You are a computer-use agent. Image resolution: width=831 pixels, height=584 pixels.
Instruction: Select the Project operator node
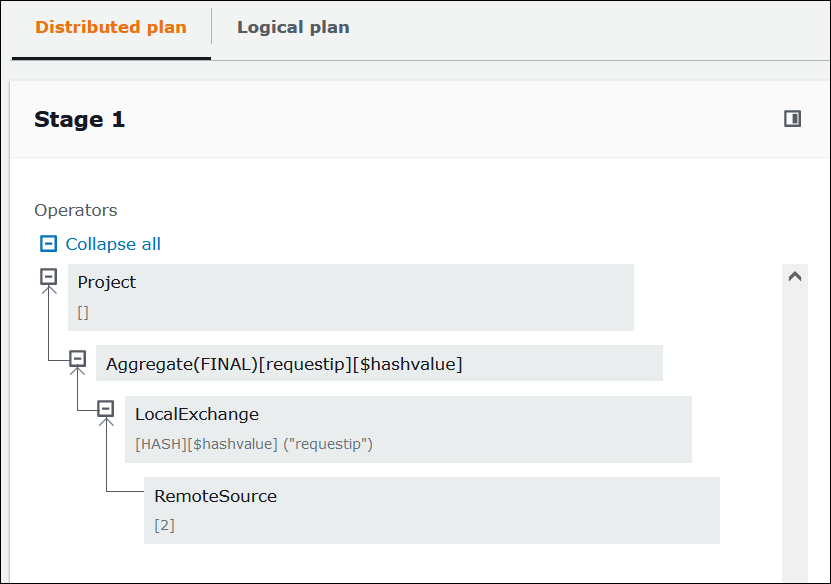pyautogui.click(x=350, y=296)
